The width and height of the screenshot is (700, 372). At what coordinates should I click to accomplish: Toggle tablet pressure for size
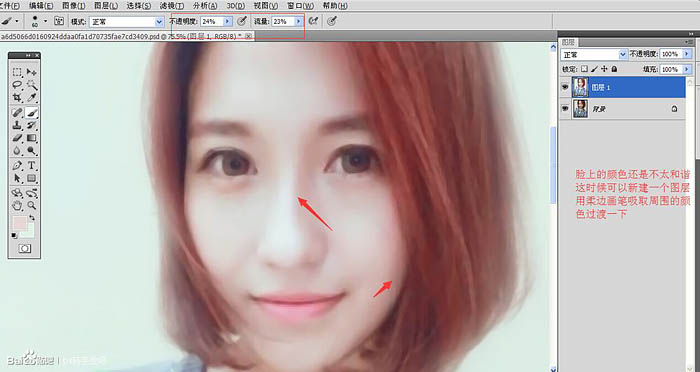[331, 21]
